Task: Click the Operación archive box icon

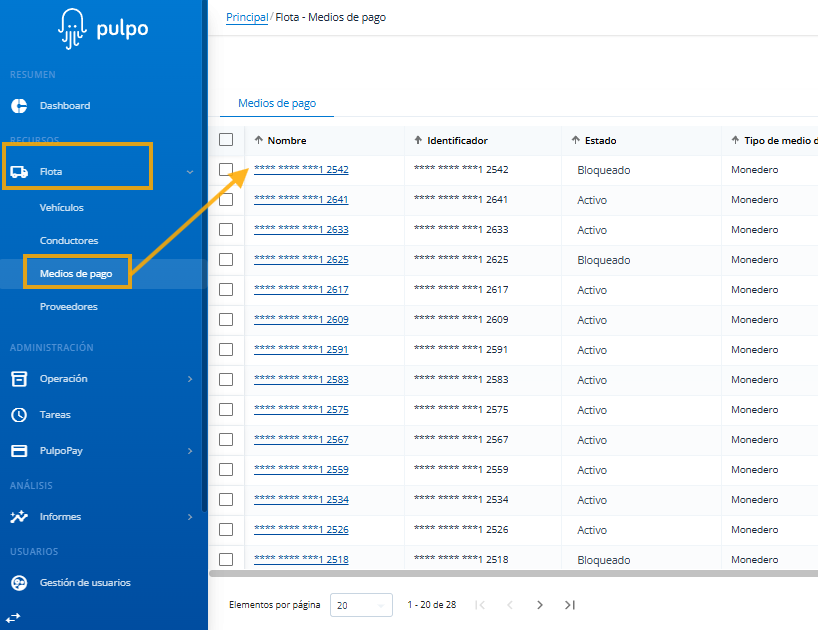Action: pos(18,379)
